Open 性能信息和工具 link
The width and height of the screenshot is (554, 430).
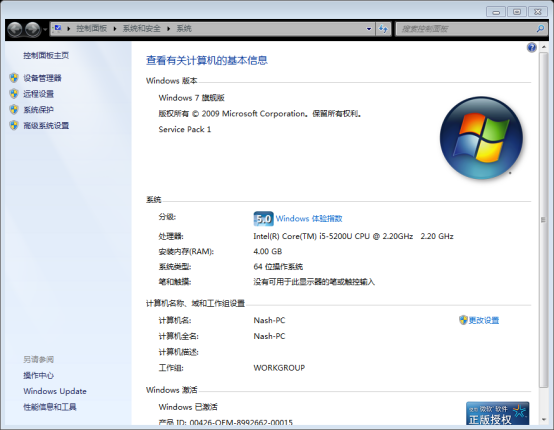pyautogui.click(x=50, y=407)
